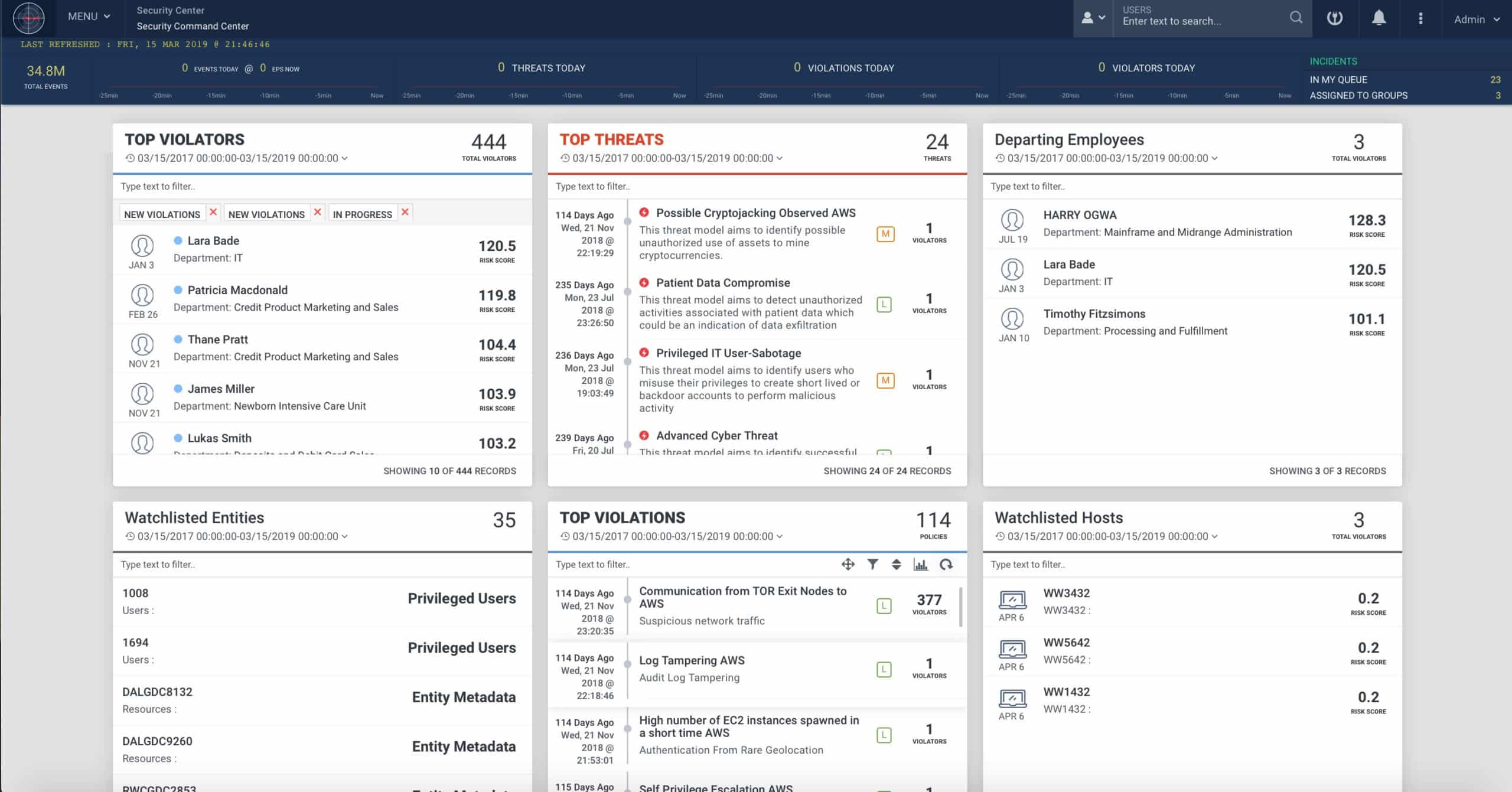
Task: Click the 1008 Privileged Users watchlist row
Action: 322,602
